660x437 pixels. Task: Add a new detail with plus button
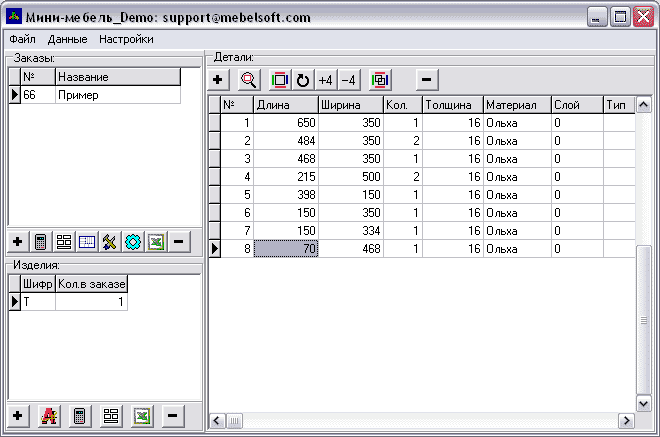(219, 80)
